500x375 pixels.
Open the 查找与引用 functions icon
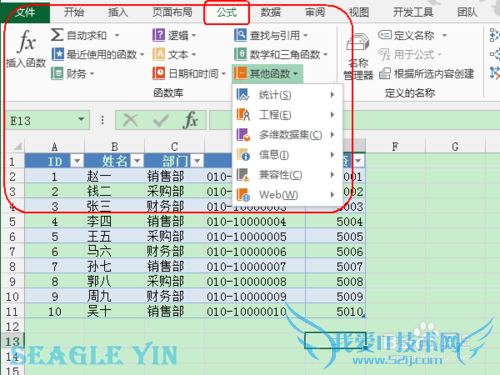pos(240,35)
